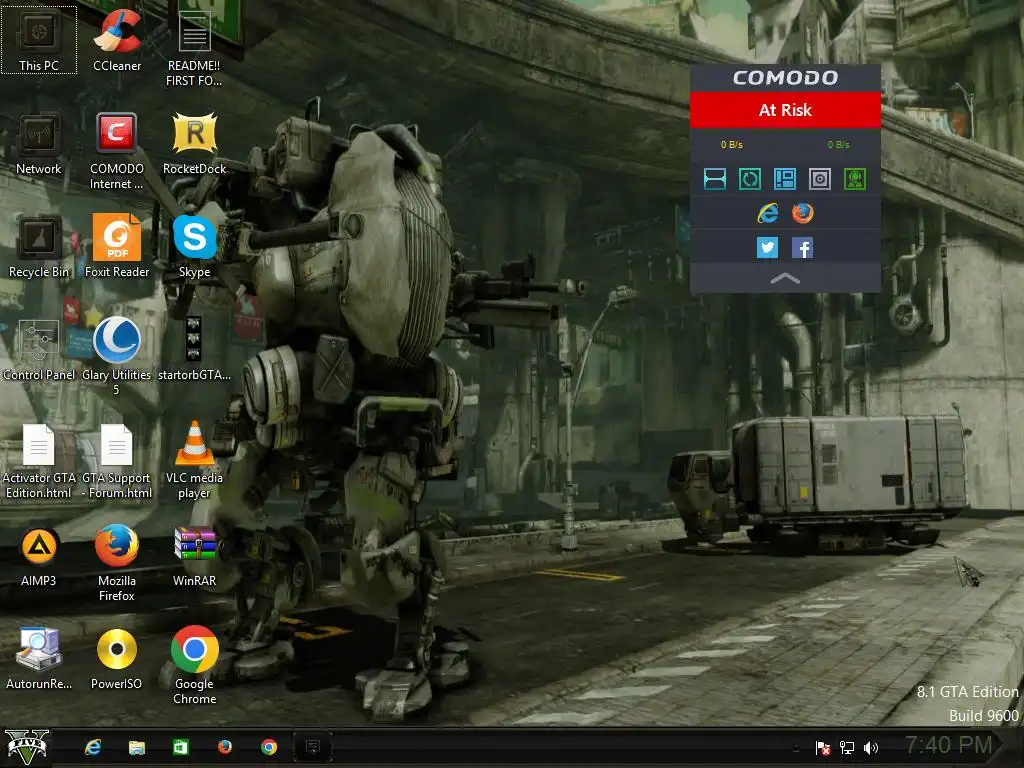Open the volume speaker tray icon

pos(871,748)
